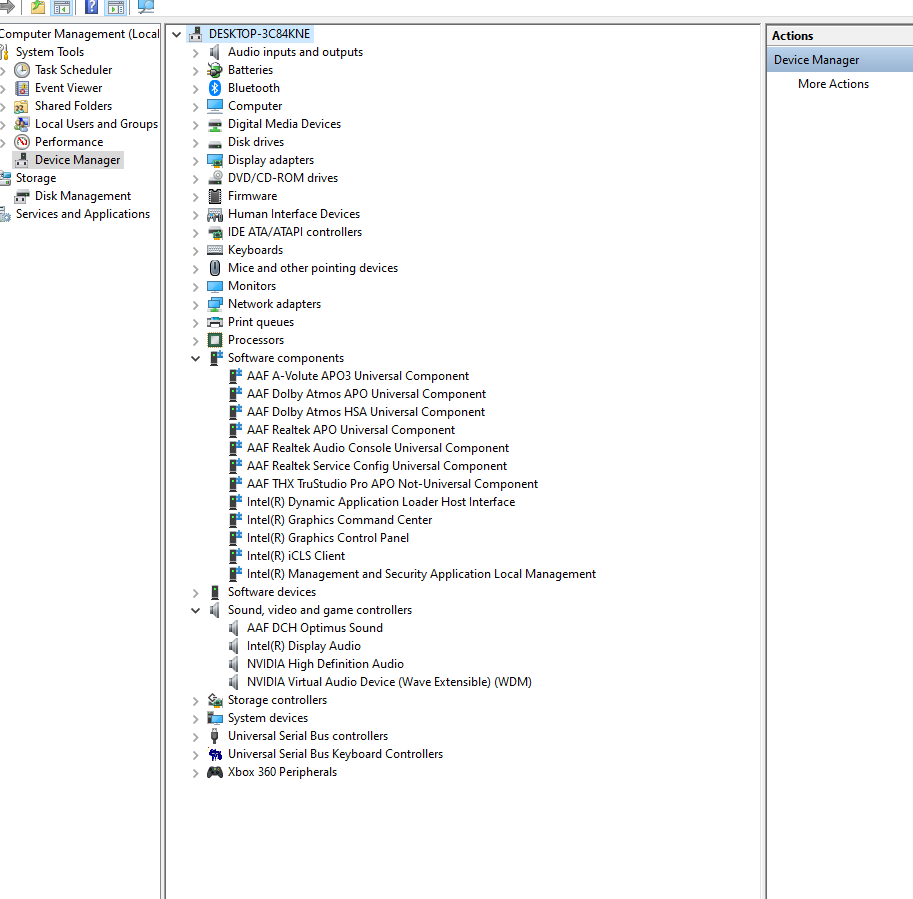
Task: Select Intel(R) Graphics Control Panel
Action: [x=328, y=539]
